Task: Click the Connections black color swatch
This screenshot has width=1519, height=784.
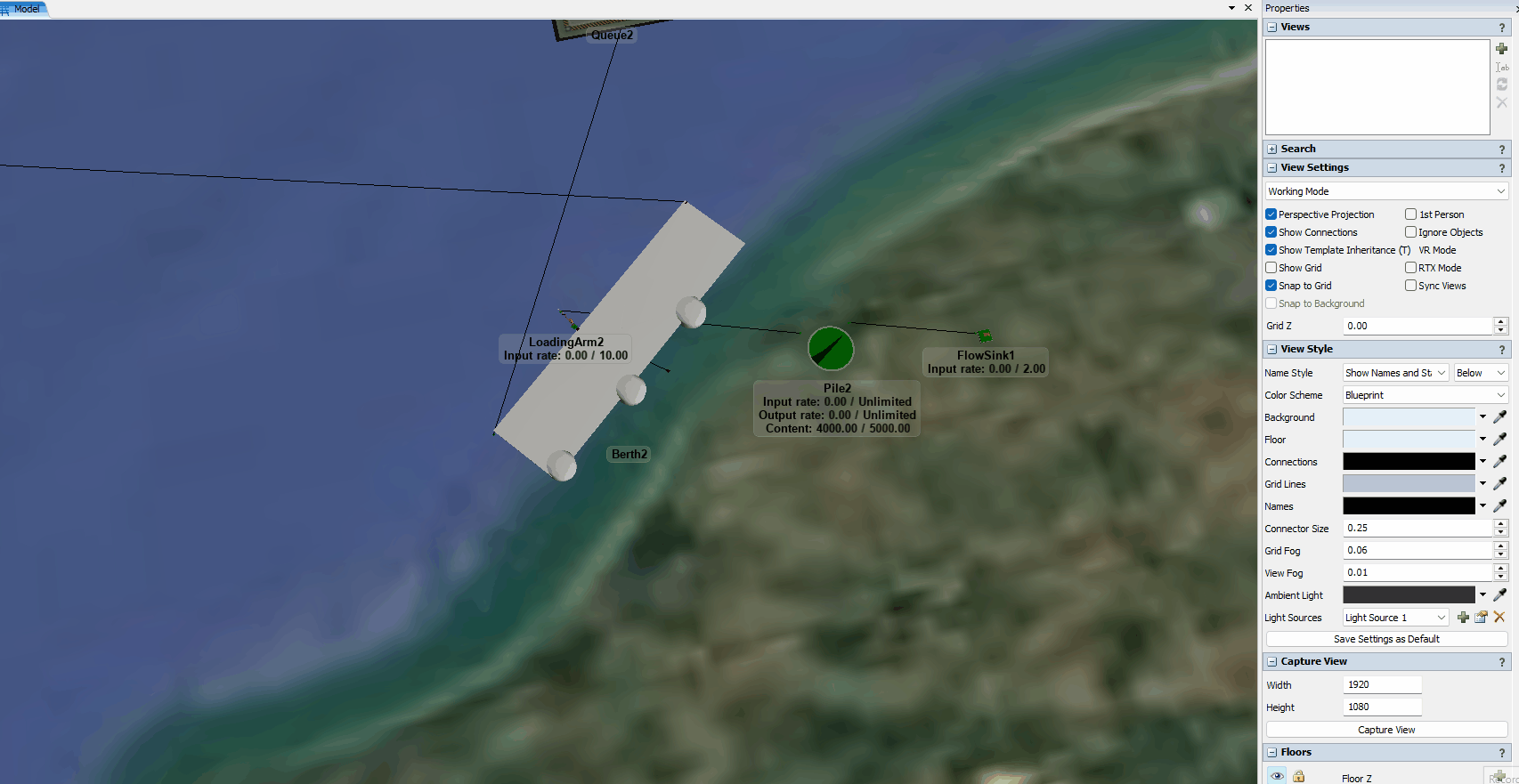Action: point(1409,461)
